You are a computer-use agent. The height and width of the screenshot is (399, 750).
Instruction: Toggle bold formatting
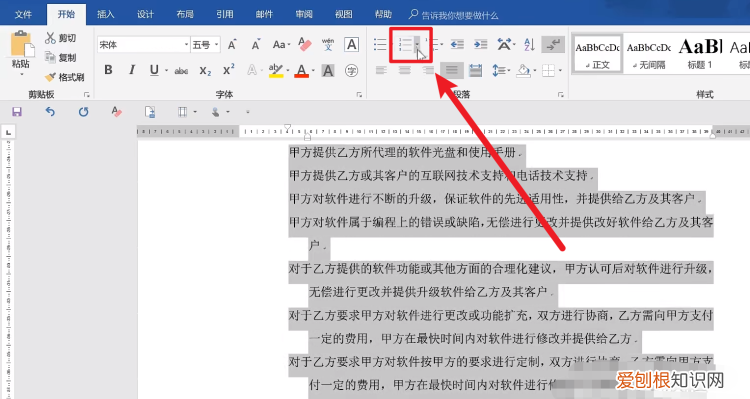pos(109,70)
